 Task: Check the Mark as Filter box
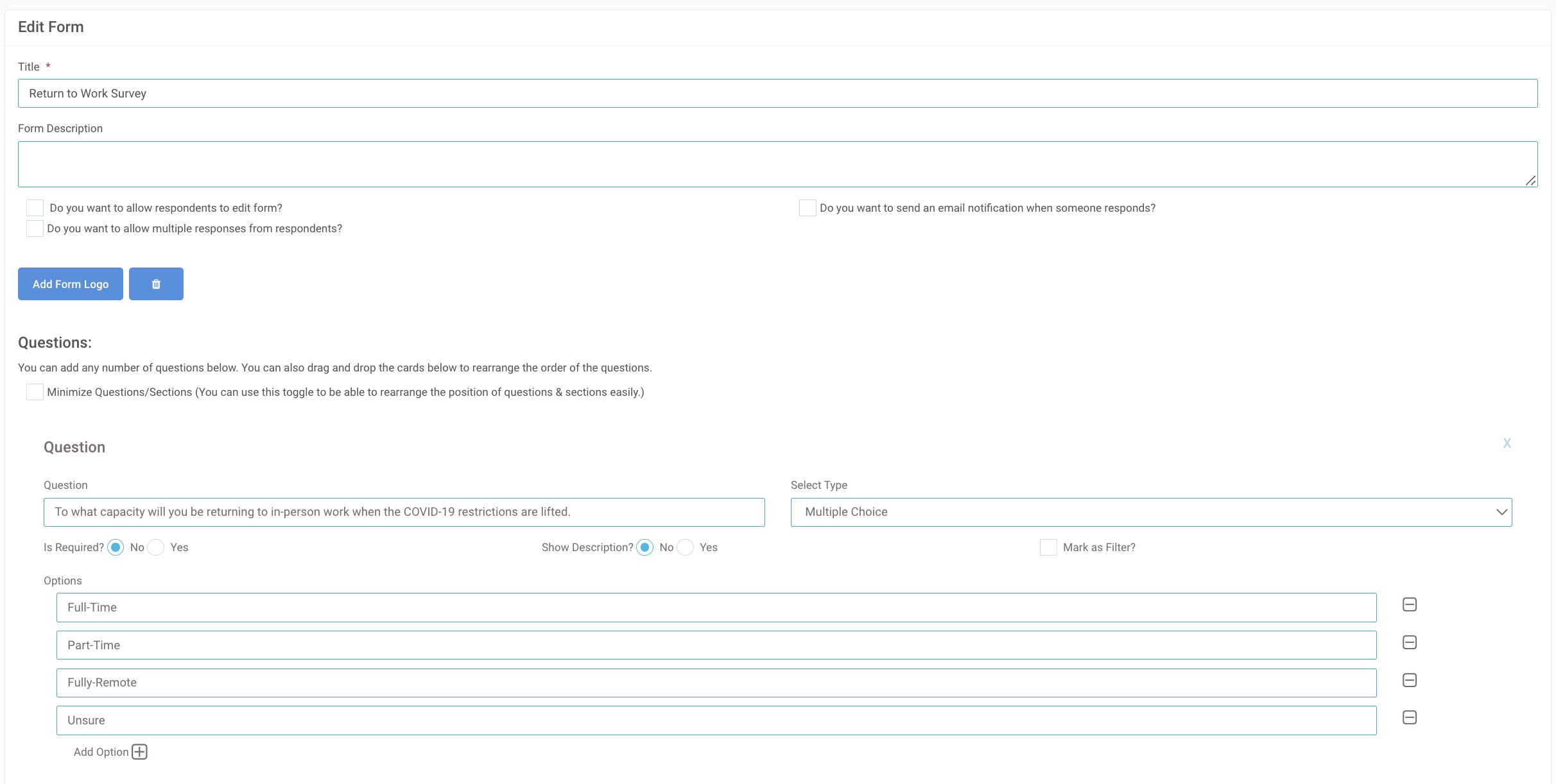click(1048, 547)
